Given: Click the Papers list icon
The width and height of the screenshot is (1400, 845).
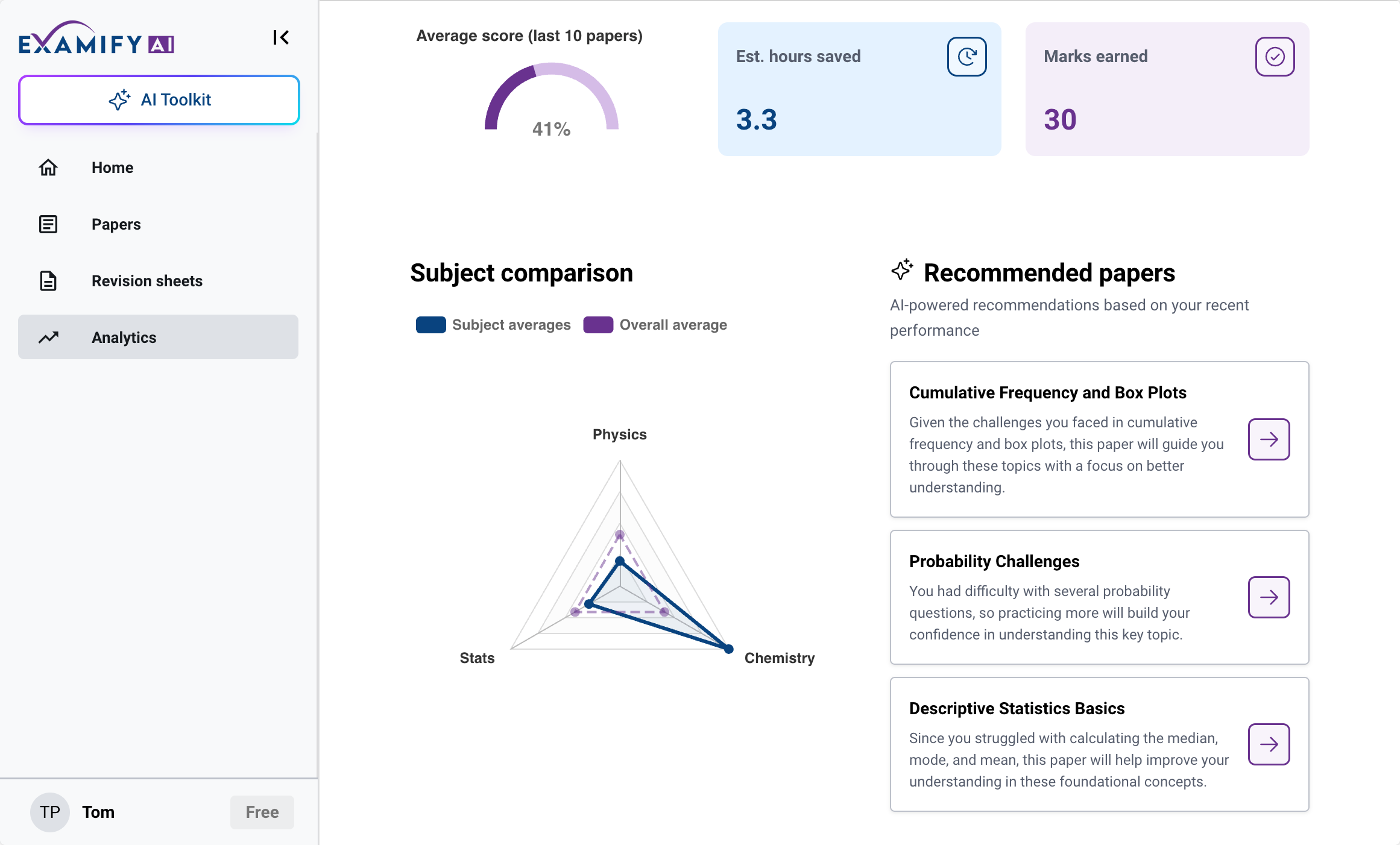Looking at the screenshot, I should pyautogui.click(x=48, y=224).
